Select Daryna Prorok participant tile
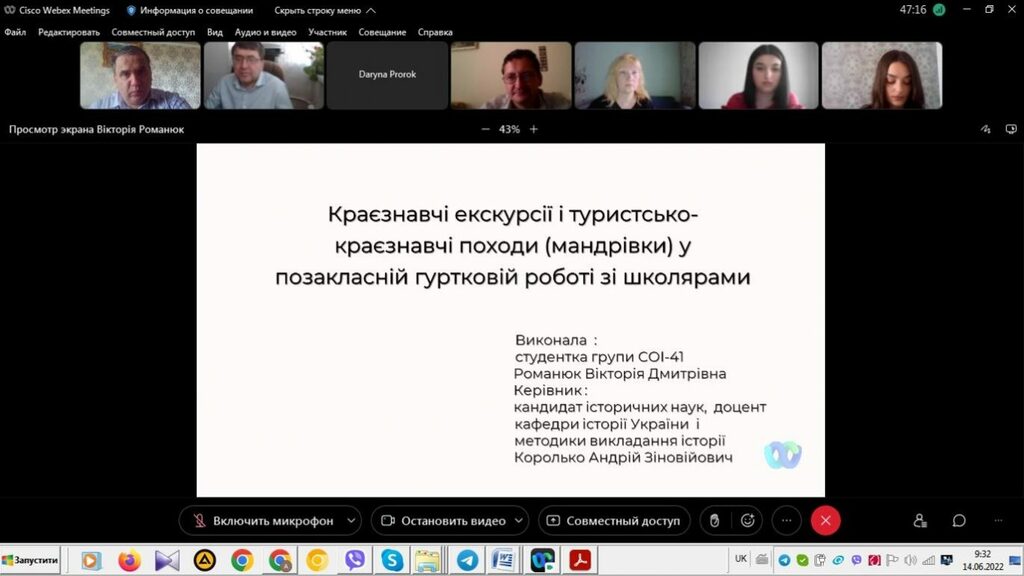Image resolution: width=1024 pixels, height=576 pixels. pos(387,75)
